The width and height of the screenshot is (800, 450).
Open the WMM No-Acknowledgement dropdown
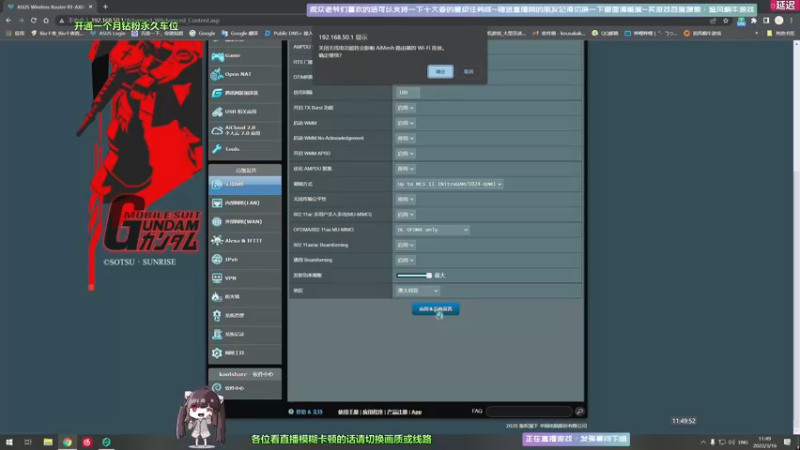click(x=405, y=138)
